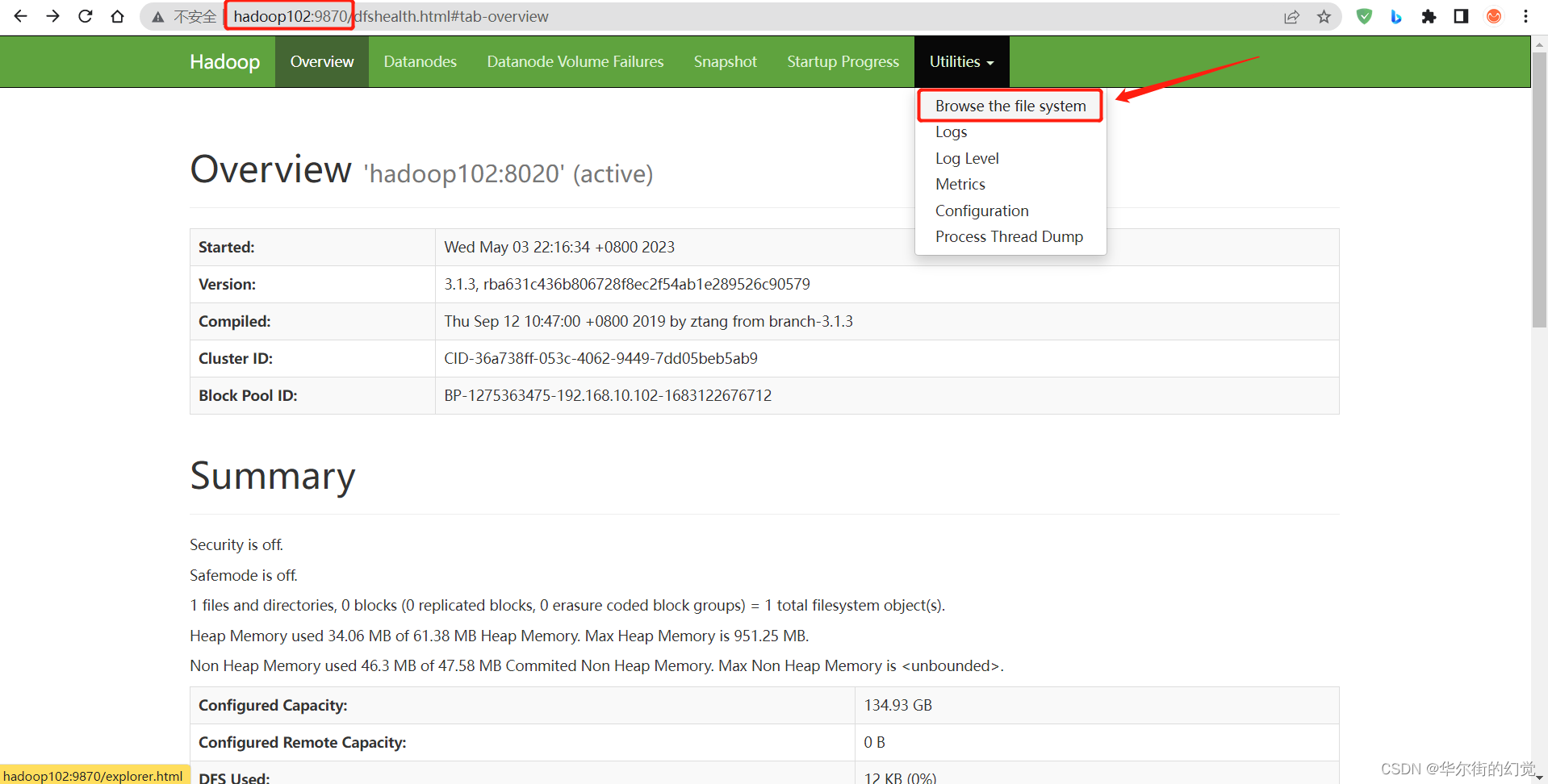Collapse the Utilities dropdown menu
This screenshot has width=1548, height=784.
pyautogui.click(x=961, y=61)
